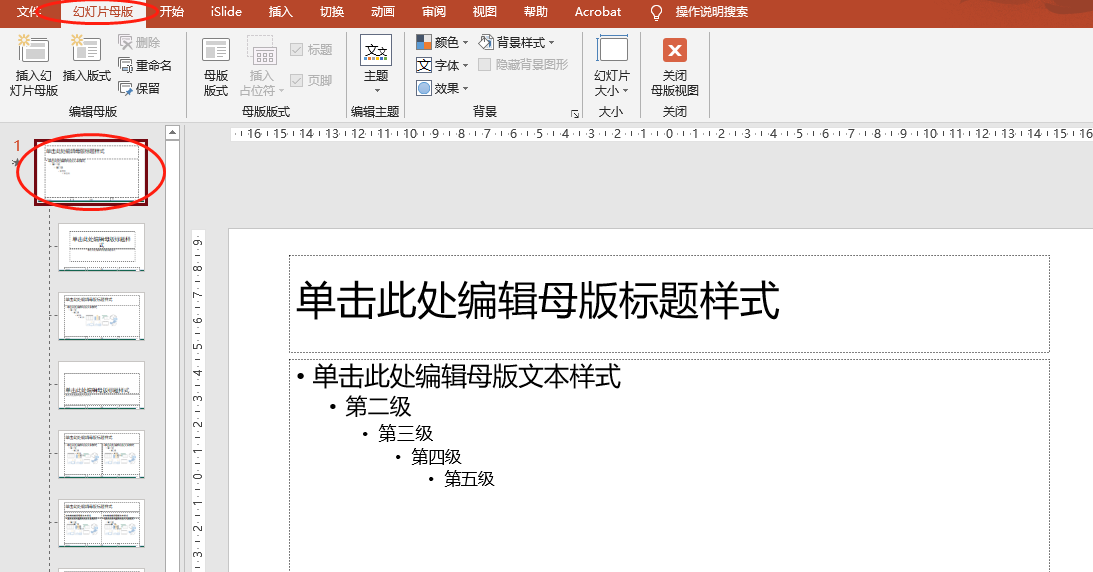Screen dimensions: 1093x572
Task: Switch to the Help (帮助) tab
Action: click(x=535, y=12)
